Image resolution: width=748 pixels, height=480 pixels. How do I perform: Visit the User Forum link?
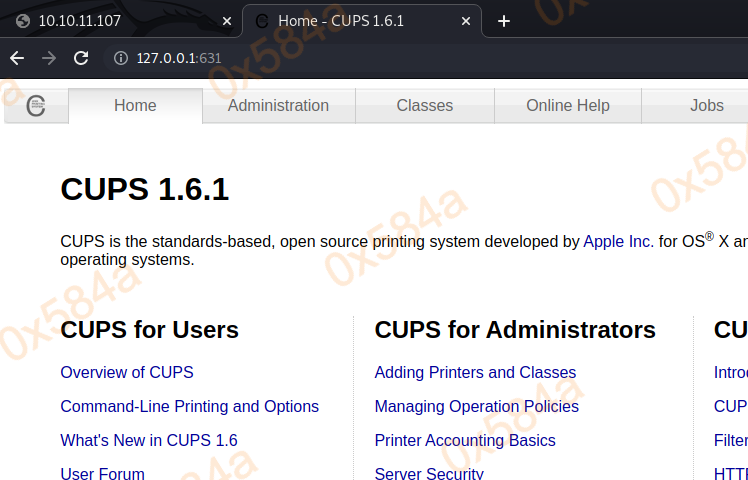coord(103,474)
